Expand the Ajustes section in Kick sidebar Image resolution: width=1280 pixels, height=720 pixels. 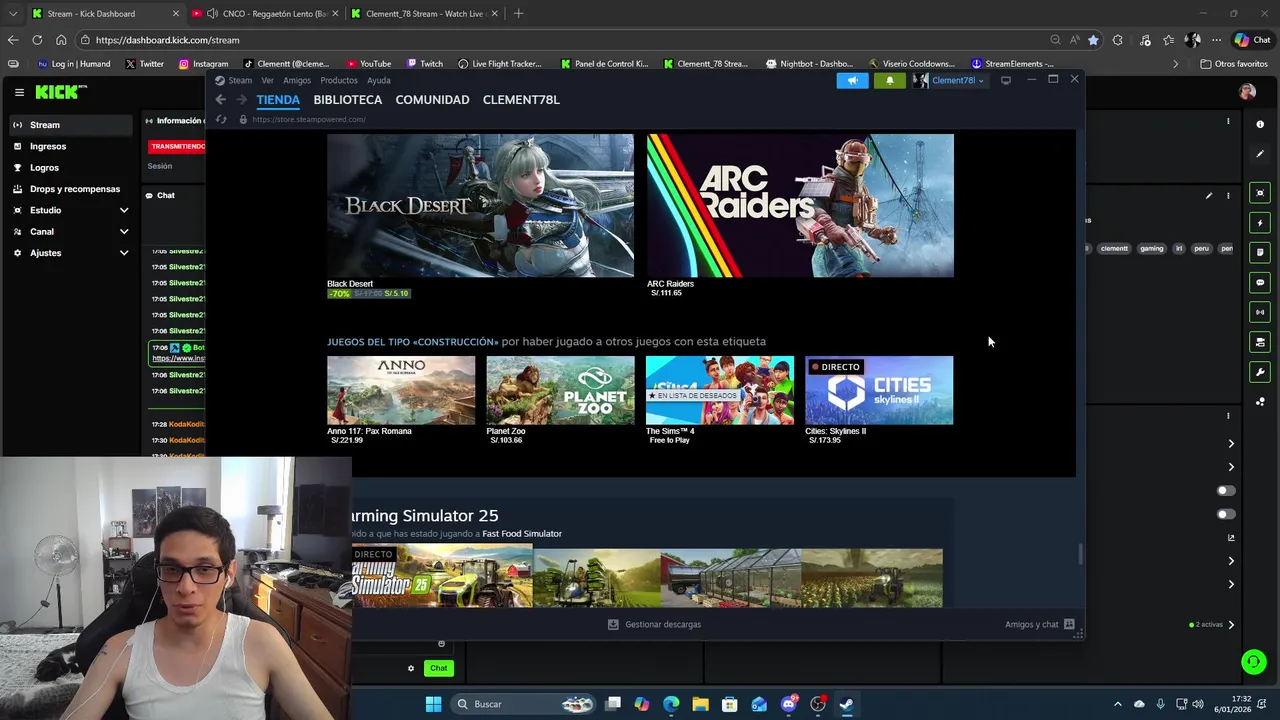[124, 253]
